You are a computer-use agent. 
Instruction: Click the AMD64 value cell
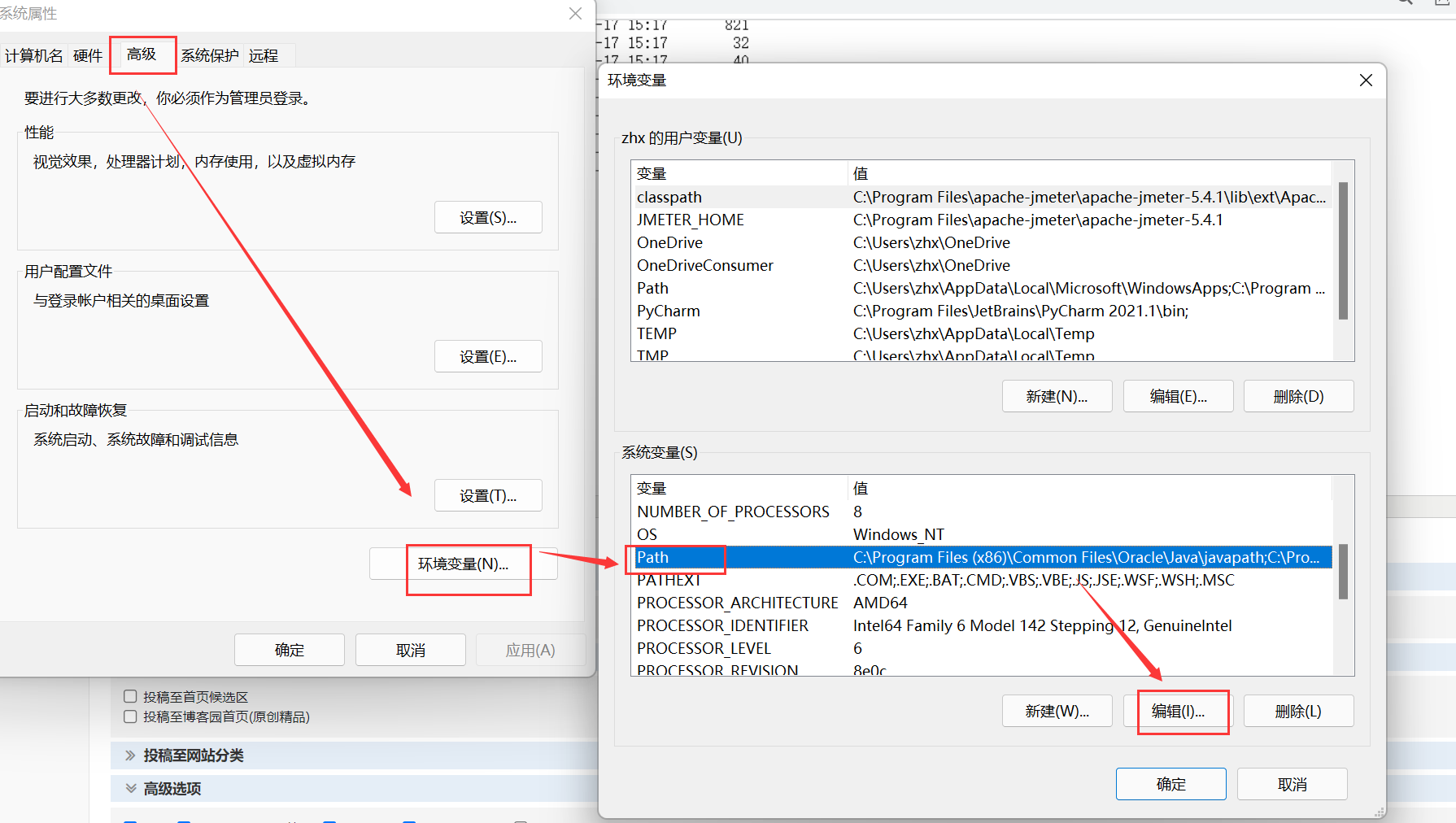pos(880,603)
